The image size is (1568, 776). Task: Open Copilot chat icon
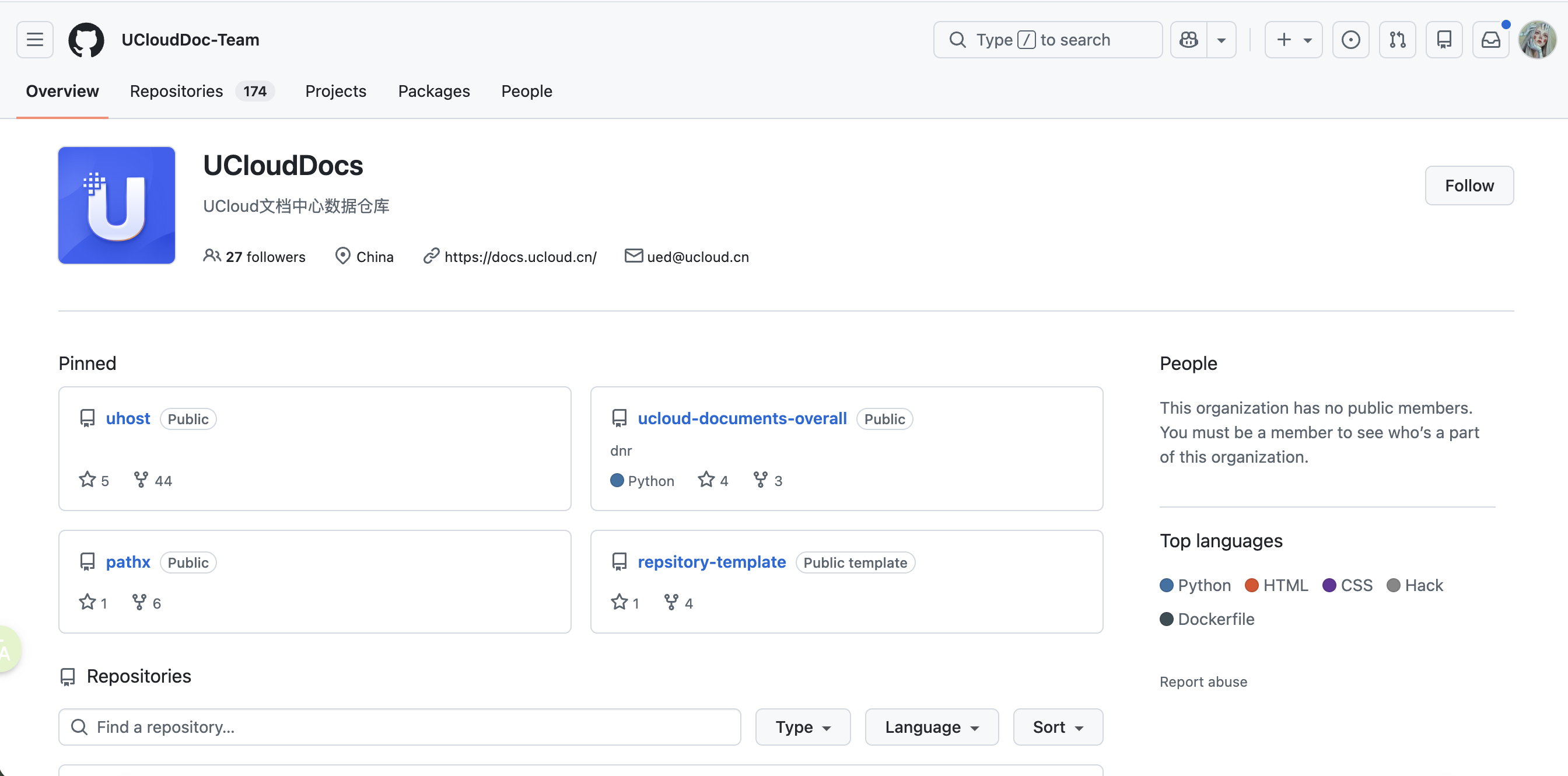[1189, 40]
